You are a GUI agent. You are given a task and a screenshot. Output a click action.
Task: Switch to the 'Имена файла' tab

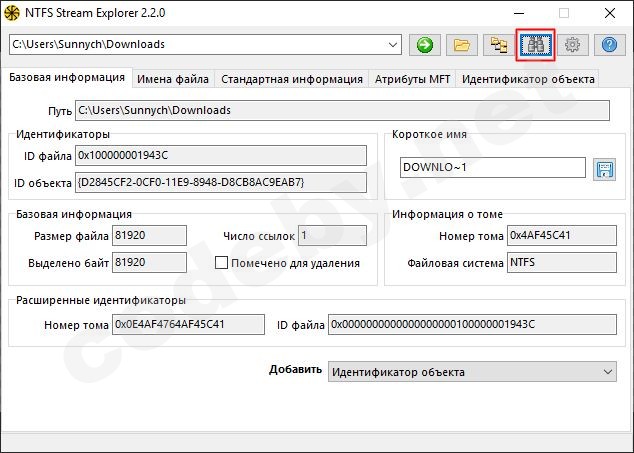click(x=173, y=79)
